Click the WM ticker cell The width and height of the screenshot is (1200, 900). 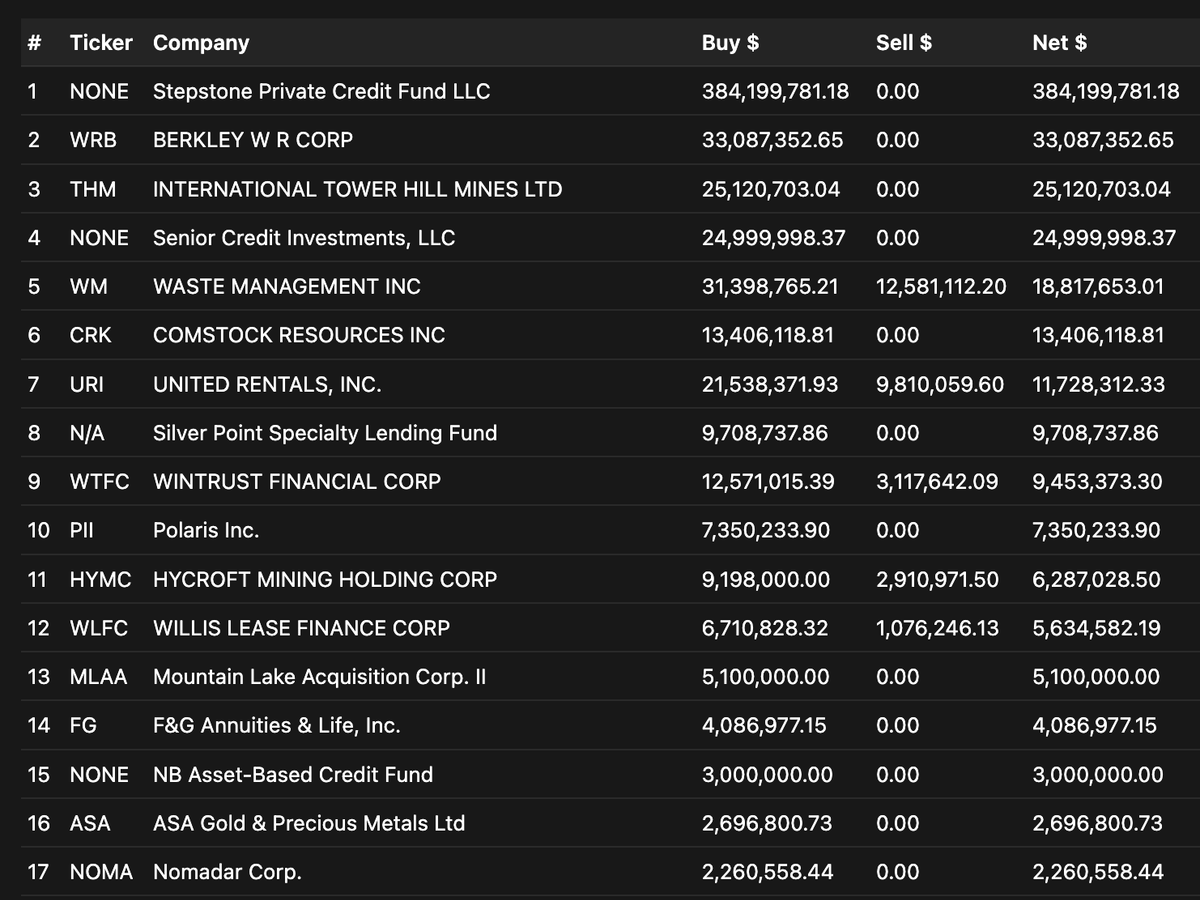pyautogui.click(x=89, y=287)
